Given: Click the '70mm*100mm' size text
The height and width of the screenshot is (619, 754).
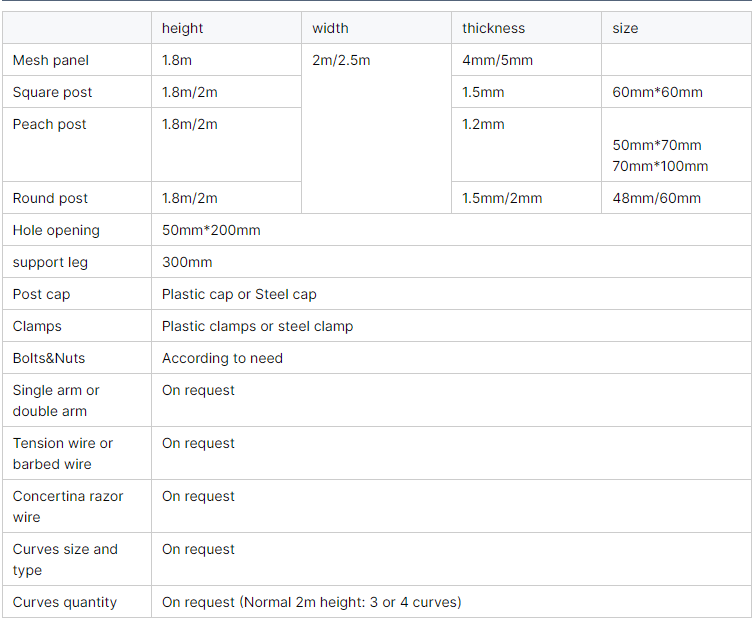Looking at the screenshot, I should pos(660,166).
